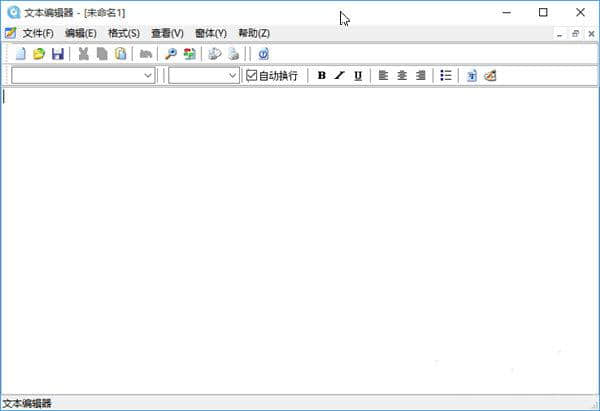600x411 pixels.
Task: Click the Paste clipboard icon
Action: pos(120,54)
